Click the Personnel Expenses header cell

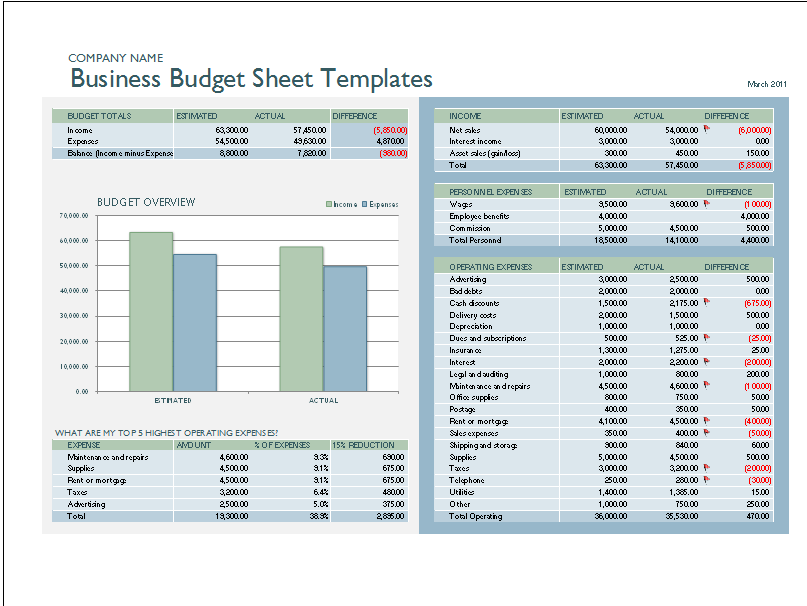(x=491, y=191)
